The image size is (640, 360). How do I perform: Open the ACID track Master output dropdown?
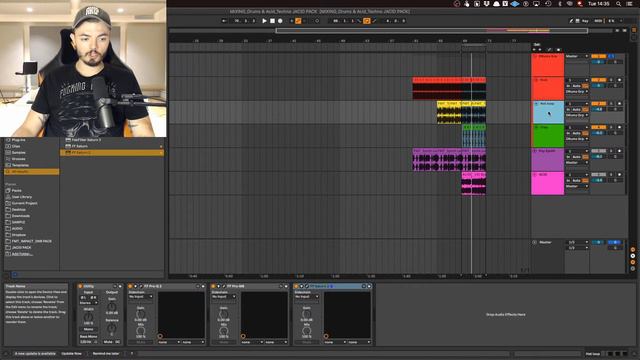pos(577,187)
